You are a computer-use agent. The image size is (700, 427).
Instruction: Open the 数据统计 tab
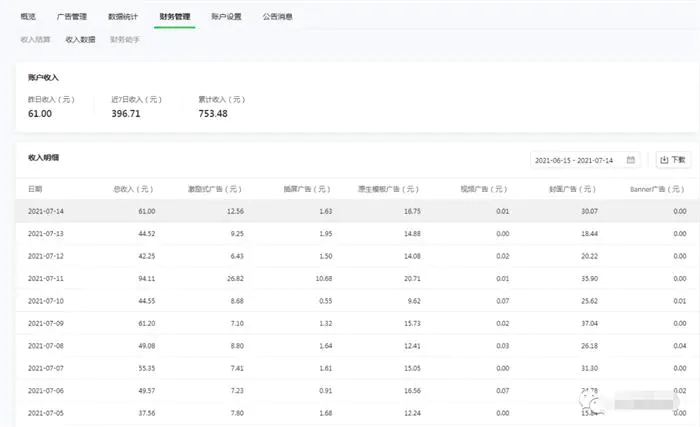124,17
